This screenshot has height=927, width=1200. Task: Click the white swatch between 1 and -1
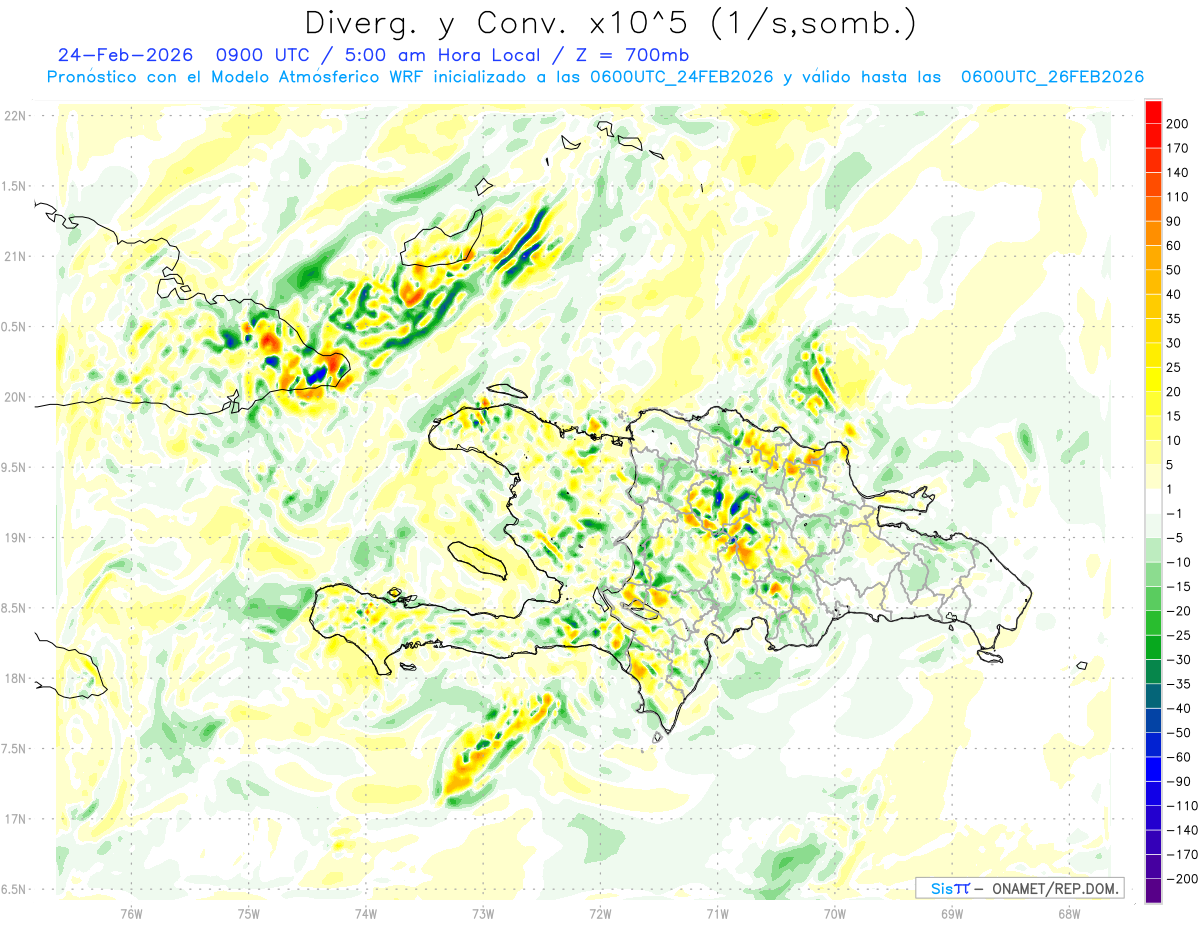(1153, 501)
